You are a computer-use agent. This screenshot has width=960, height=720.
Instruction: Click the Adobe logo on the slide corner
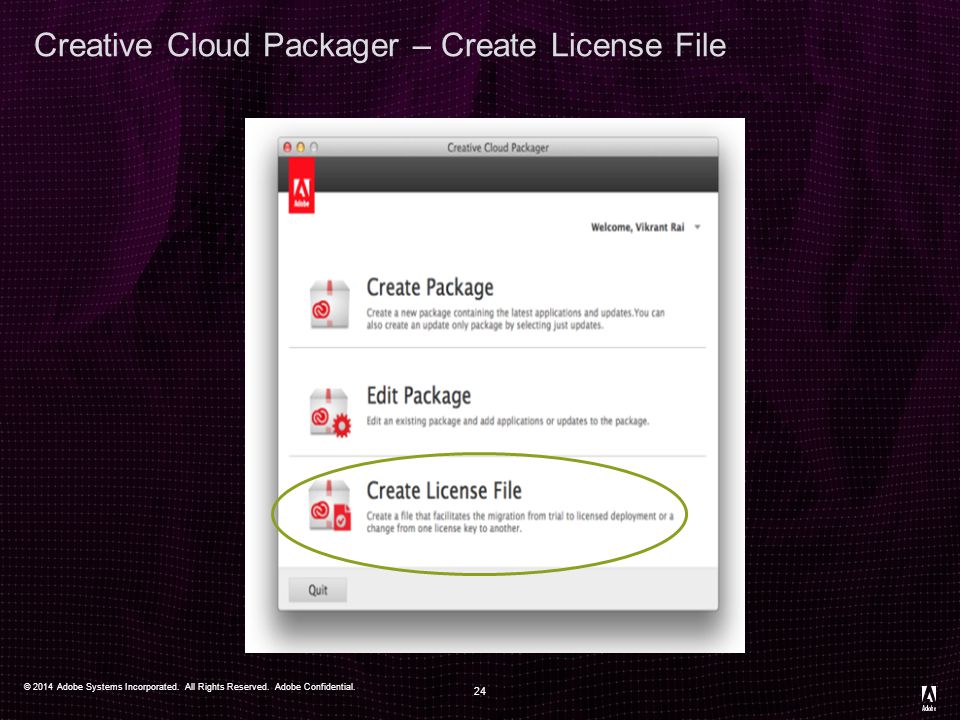(x=929, y=699)
